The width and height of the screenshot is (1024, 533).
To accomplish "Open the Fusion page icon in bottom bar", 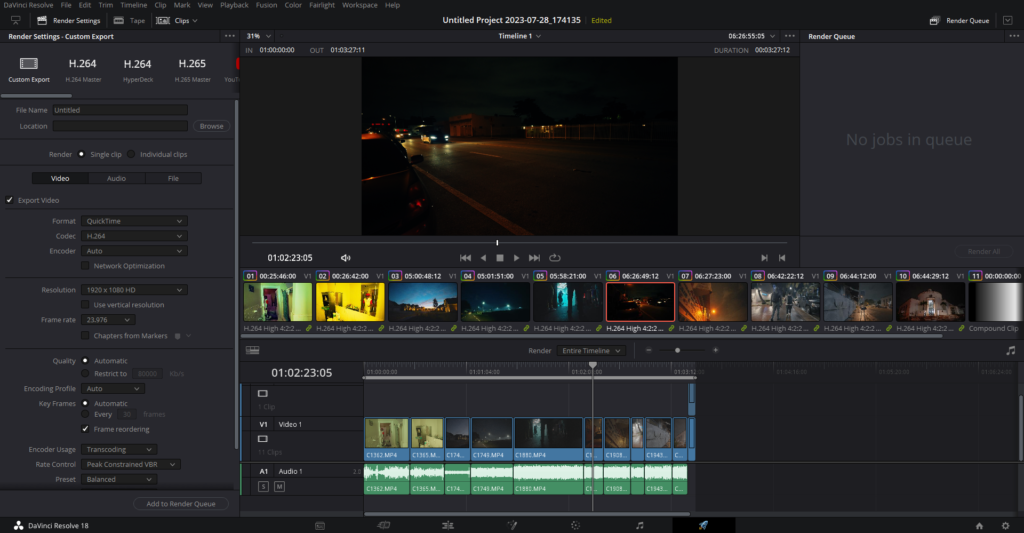I will click(512, 525).
